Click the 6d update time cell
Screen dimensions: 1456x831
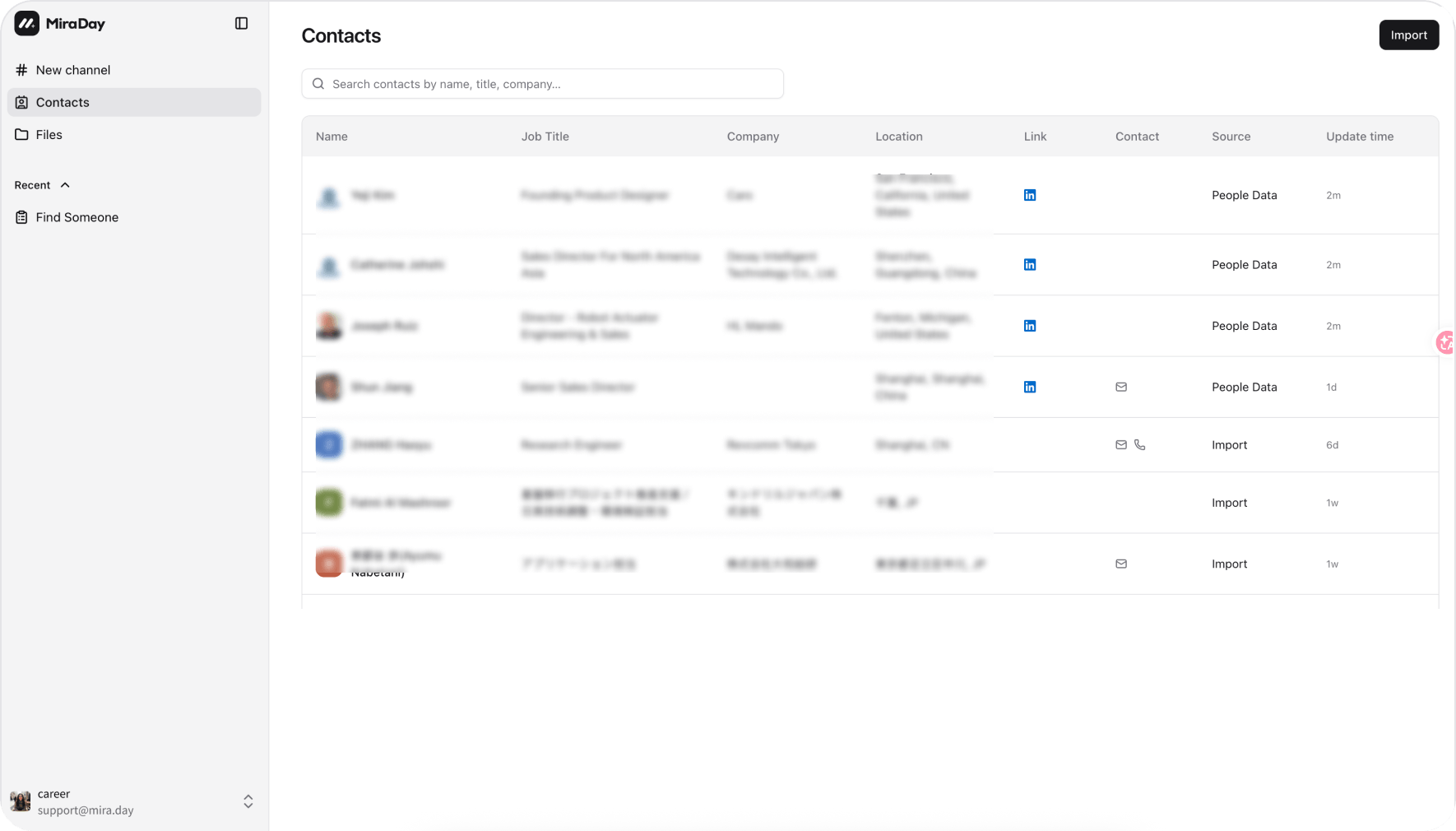(1332, 445)
